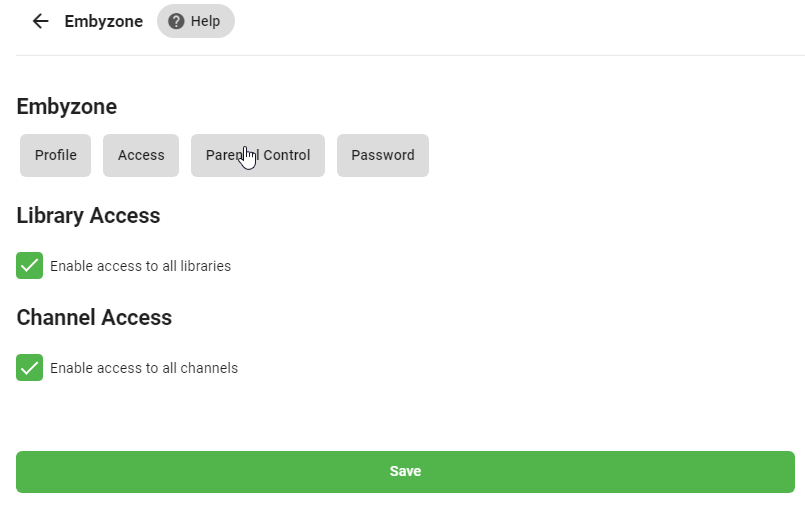Navigate back from Embyzone user page
805x509 pixels.
(40, 21)
